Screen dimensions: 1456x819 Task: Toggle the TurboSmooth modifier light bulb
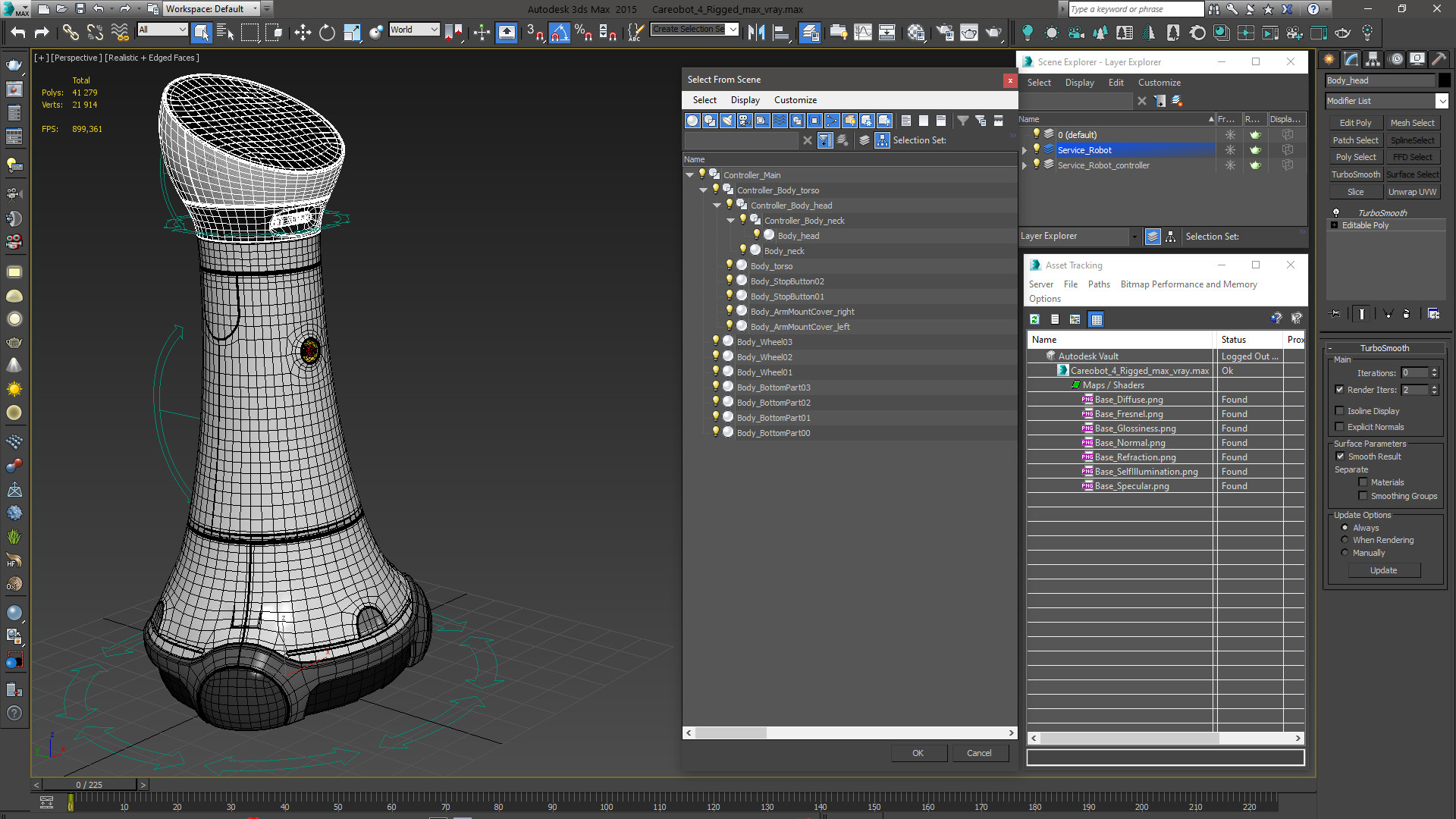(1335, 213)
